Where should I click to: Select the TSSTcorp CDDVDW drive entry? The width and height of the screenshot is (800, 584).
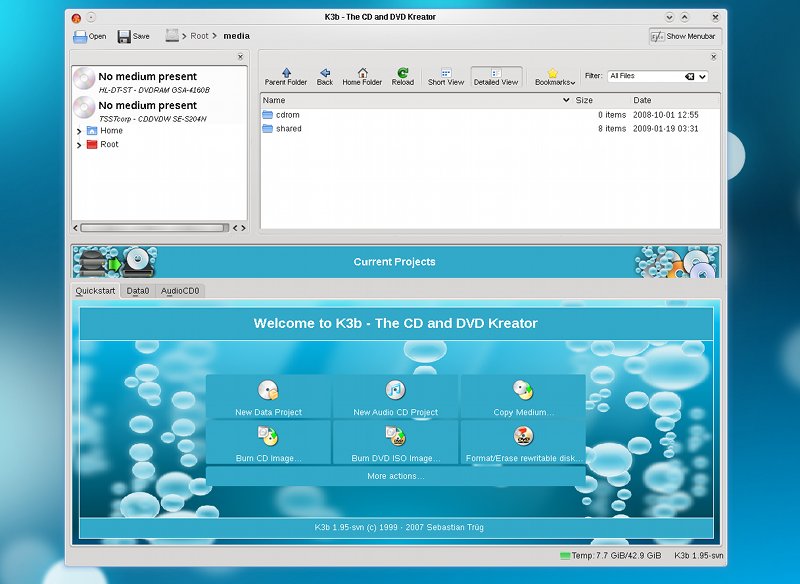pos(160,110)
